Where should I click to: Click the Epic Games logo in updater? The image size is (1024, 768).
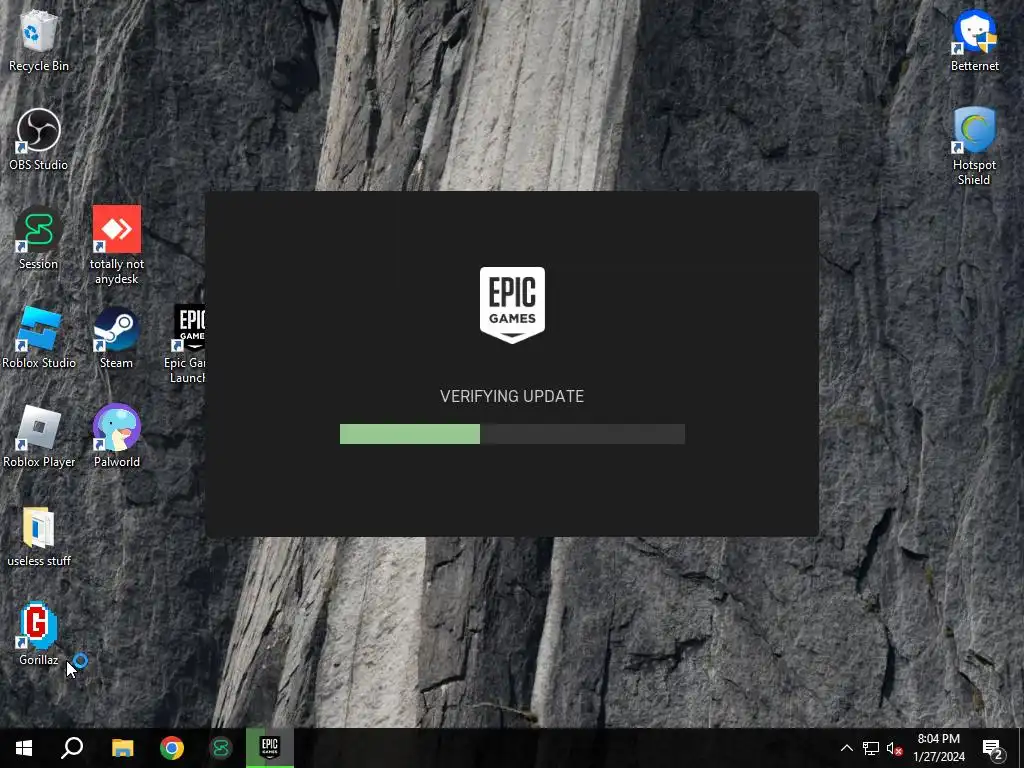(512, 305)
